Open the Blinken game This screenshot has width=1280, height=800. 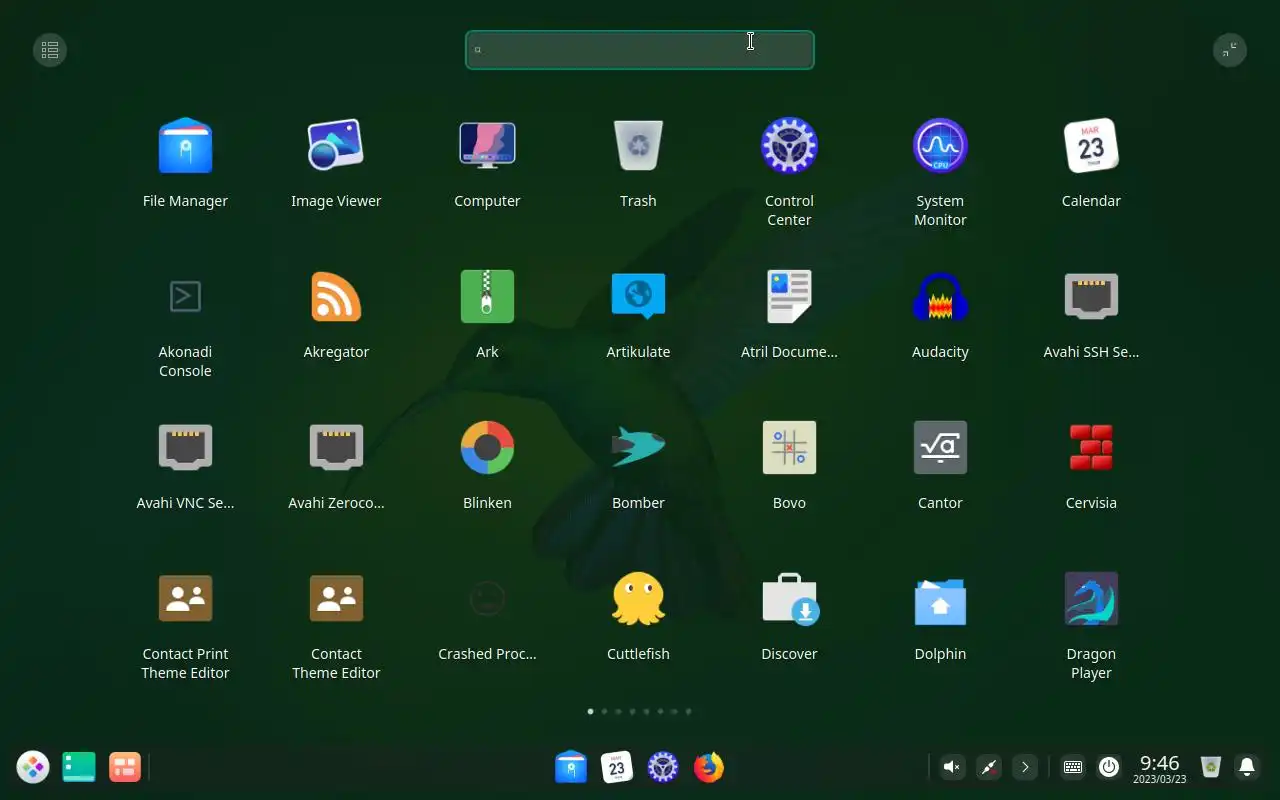coord(487,448)
